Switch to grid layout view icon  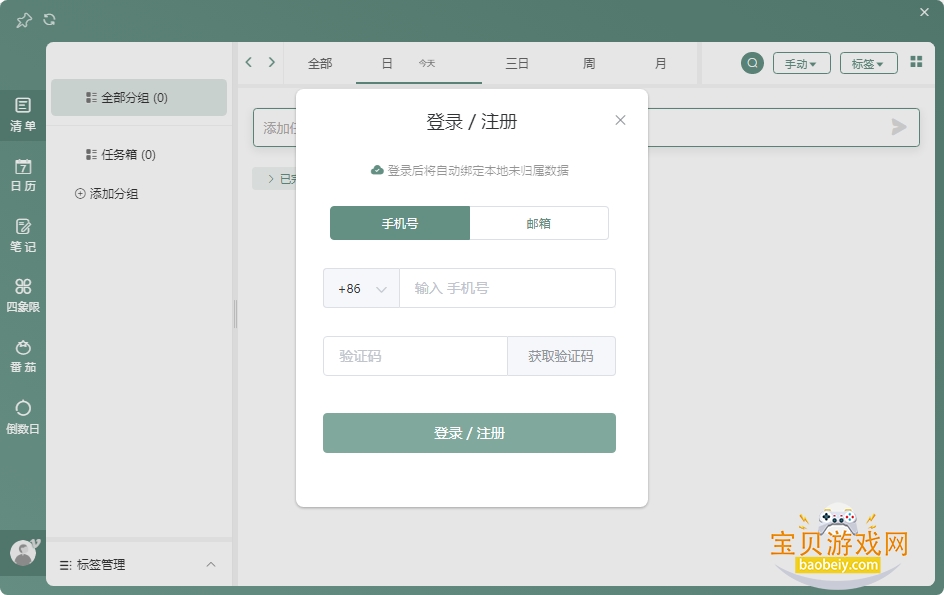[x=916, y=61]
